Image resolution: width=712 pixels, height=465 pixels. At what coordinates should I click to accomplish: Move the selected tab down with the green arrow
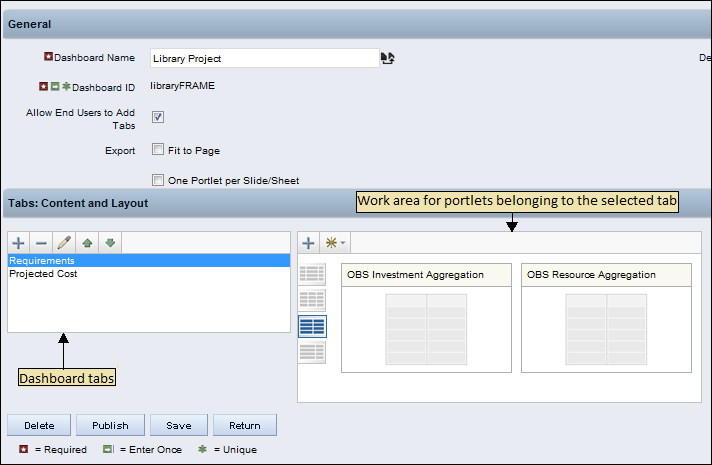click(x=110, y=243)
